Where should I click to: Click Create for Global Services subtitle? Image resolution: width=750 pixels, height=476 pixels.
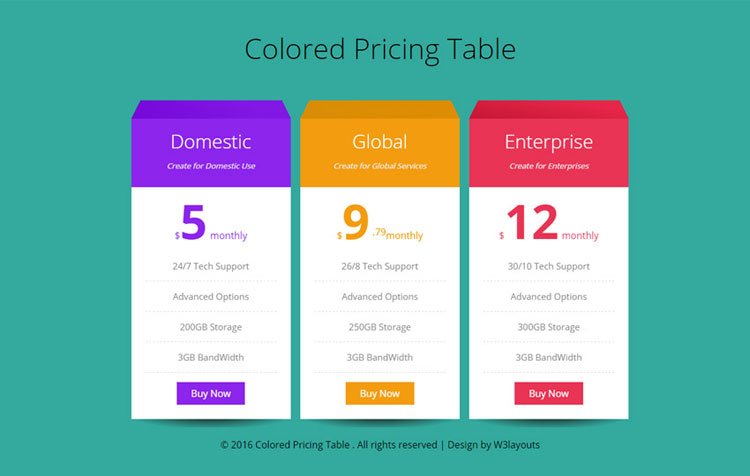[380, 166]
